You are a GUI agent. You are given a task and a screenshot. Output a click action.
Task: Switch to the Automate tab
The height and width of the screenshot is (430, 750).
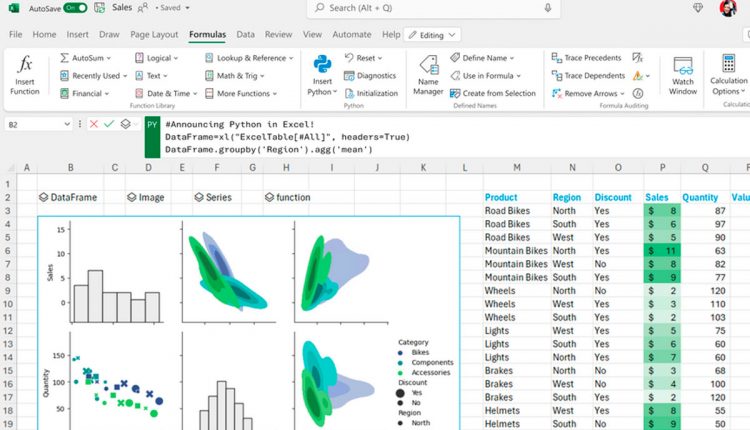click(352, 34)
